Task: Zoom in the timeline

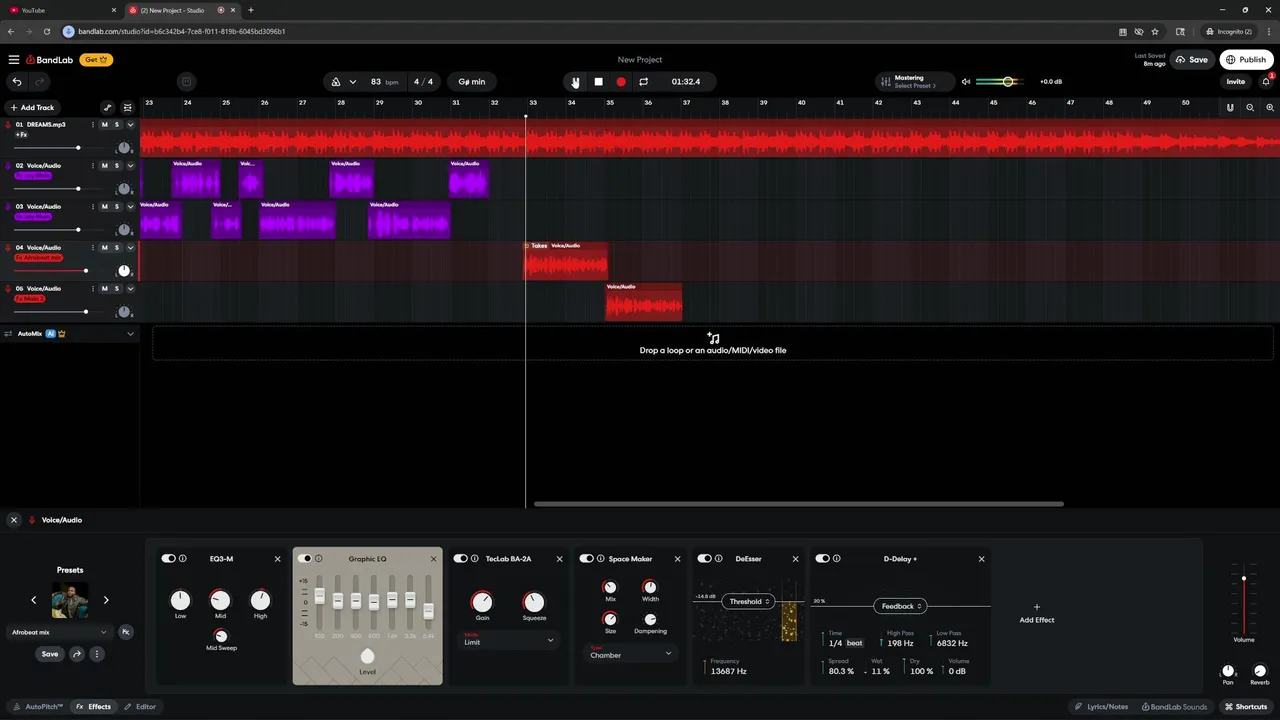Action: tap(1270, 107)
